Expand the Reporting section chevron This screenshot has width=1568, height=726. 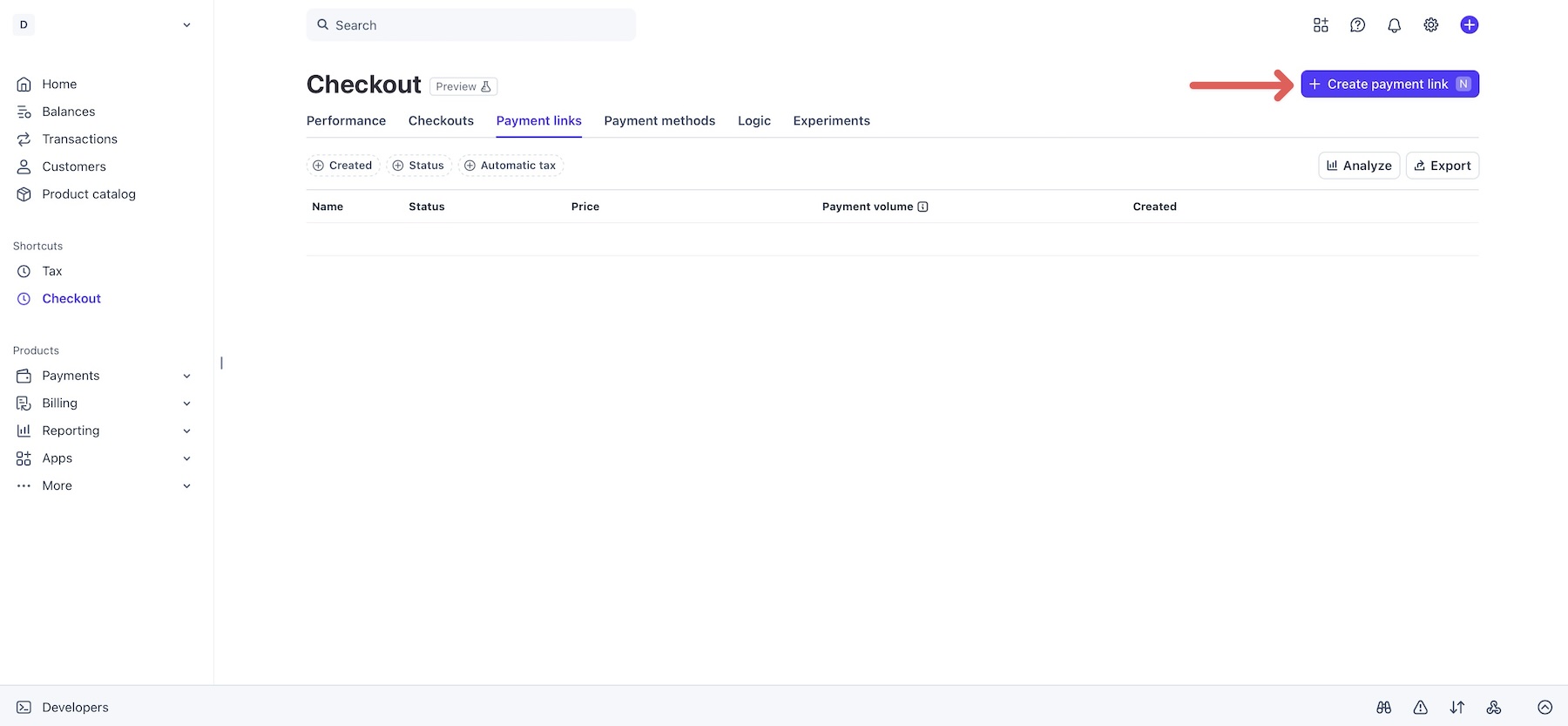click(186, 431)
